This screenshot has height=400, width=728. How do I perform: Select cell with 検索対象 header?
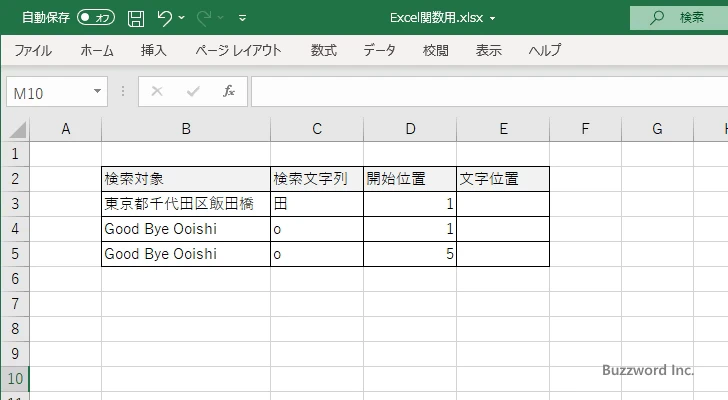pos(186,179)
